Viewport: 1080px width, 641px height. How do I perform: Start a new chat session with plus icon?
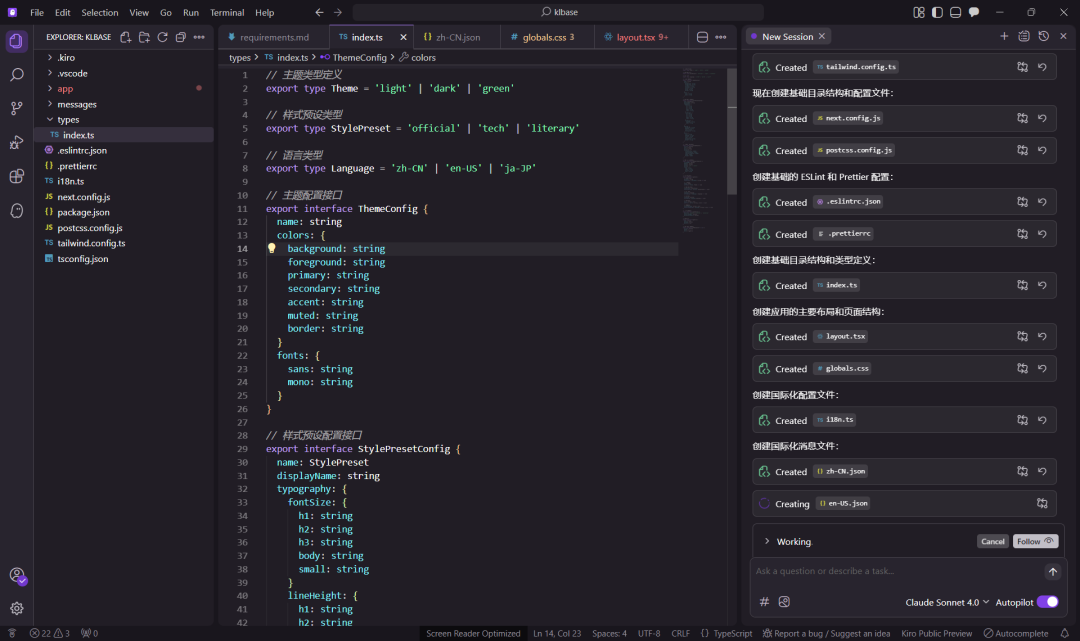click(1004, 36)
